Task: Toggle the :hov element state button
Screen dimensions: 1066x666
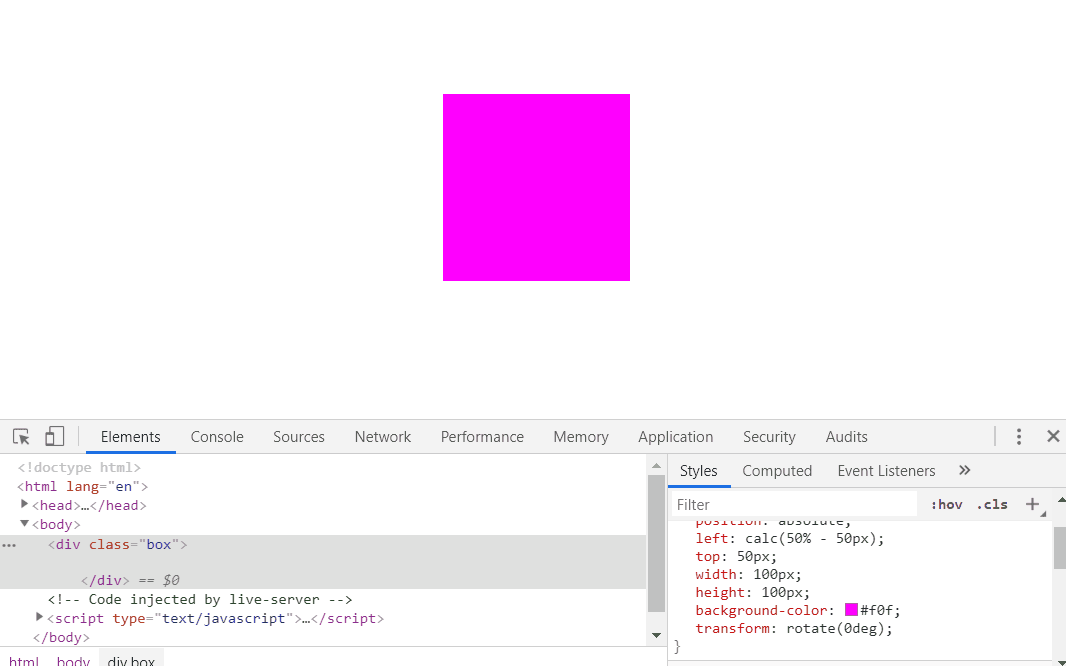Action: pyautogui.click(x=946, y=504)
